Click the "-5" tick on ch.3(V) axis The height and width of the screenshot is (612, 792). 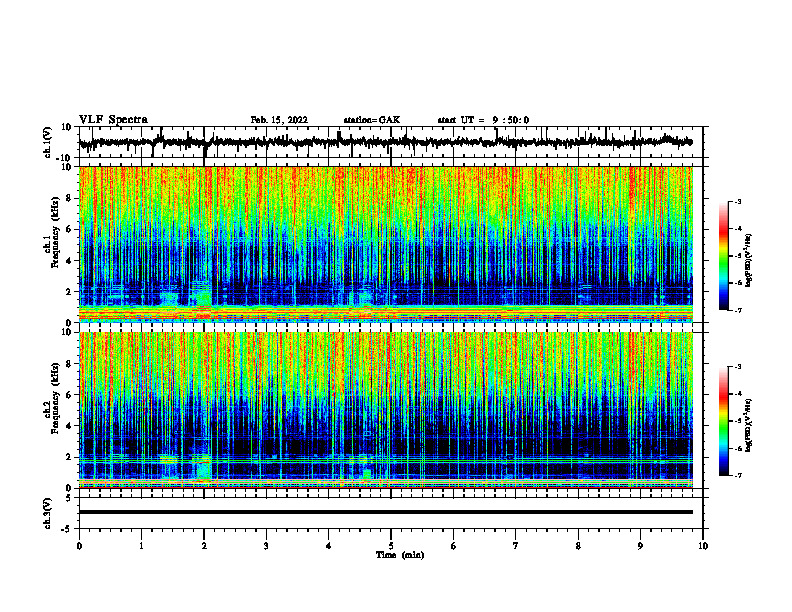[x=68, y=529]
